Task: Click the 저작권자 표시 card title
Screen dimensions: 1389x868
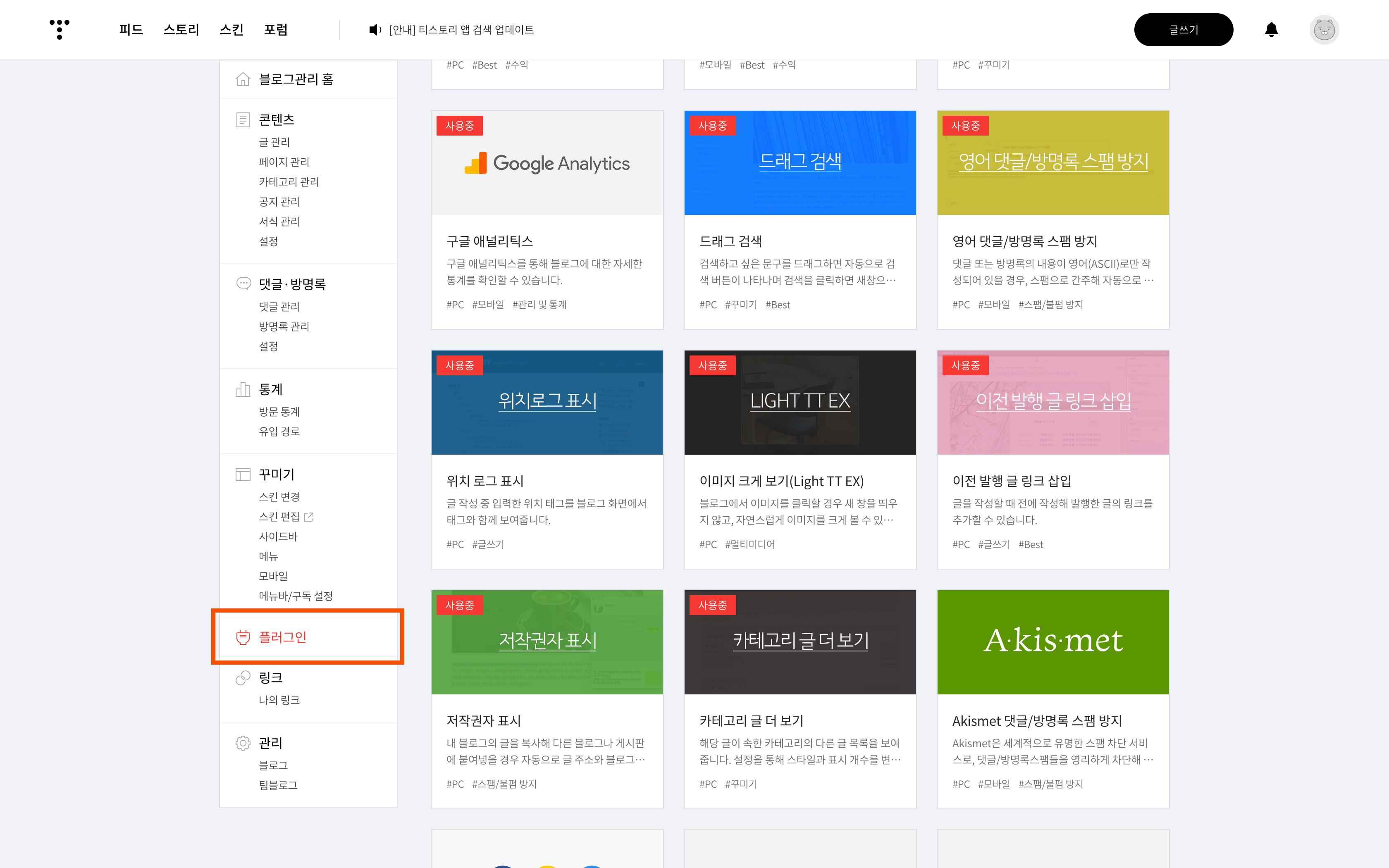Action: click(x=484, y=720)
